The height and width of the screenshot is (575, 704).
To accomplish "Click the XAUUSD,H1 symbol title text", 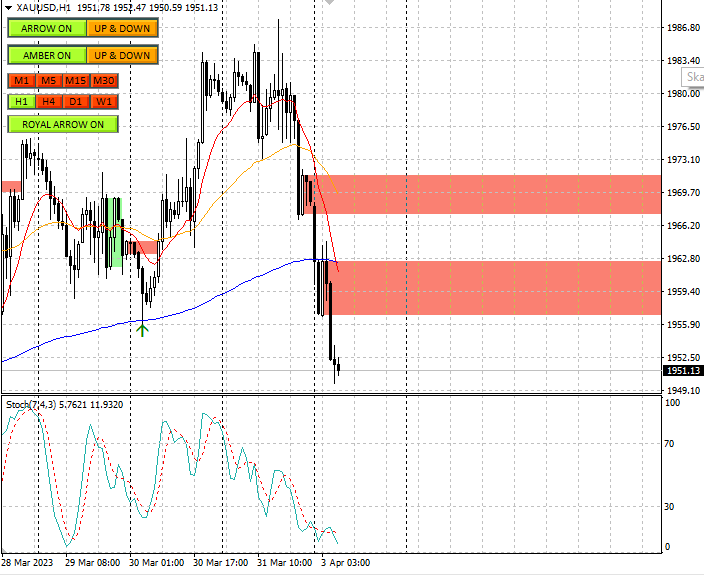I will coord(44,8).
